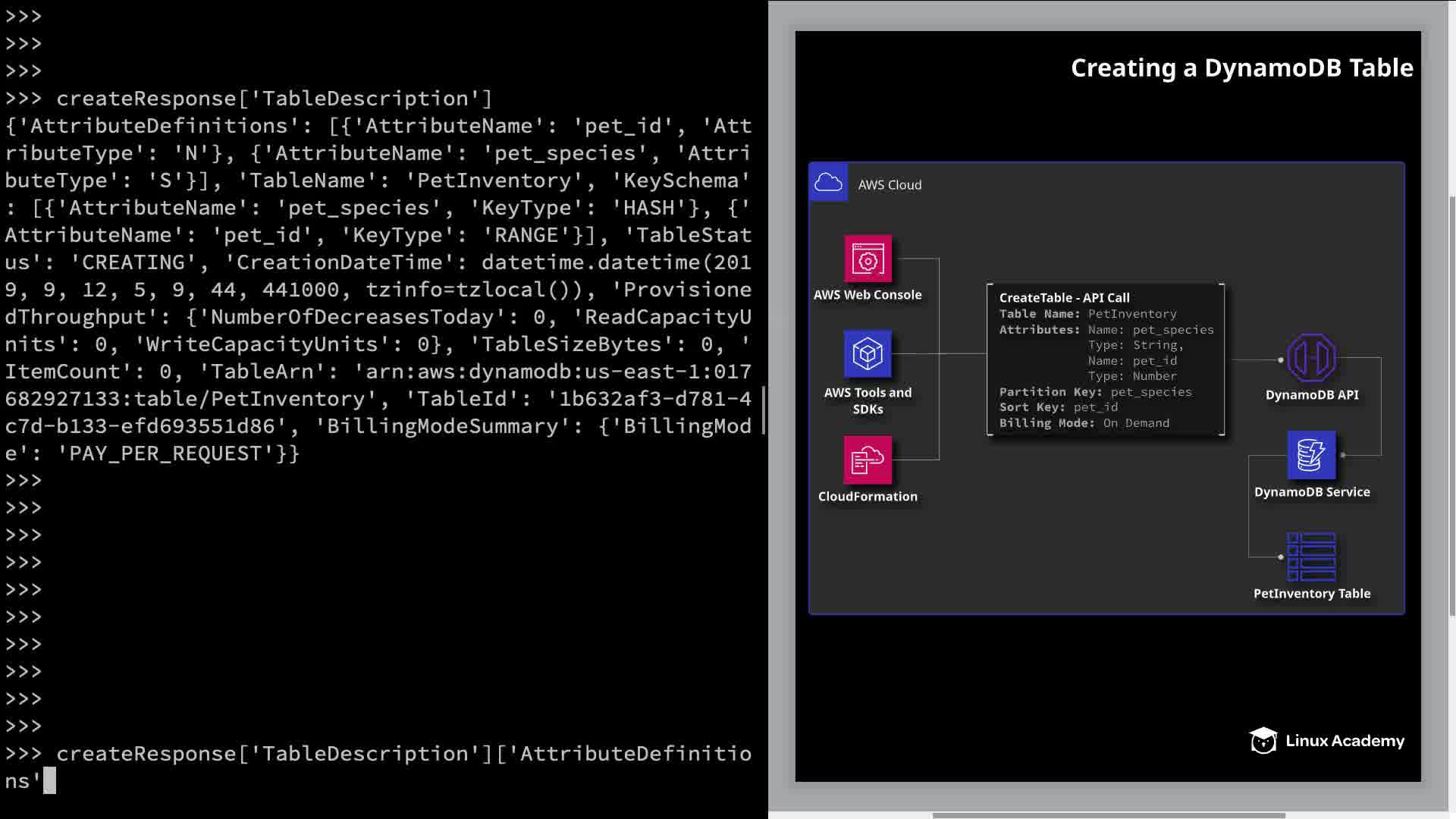Click the AWS Cloud label text
The width and height of the screenshot is (1456, 819).
(x=890, y=185)
